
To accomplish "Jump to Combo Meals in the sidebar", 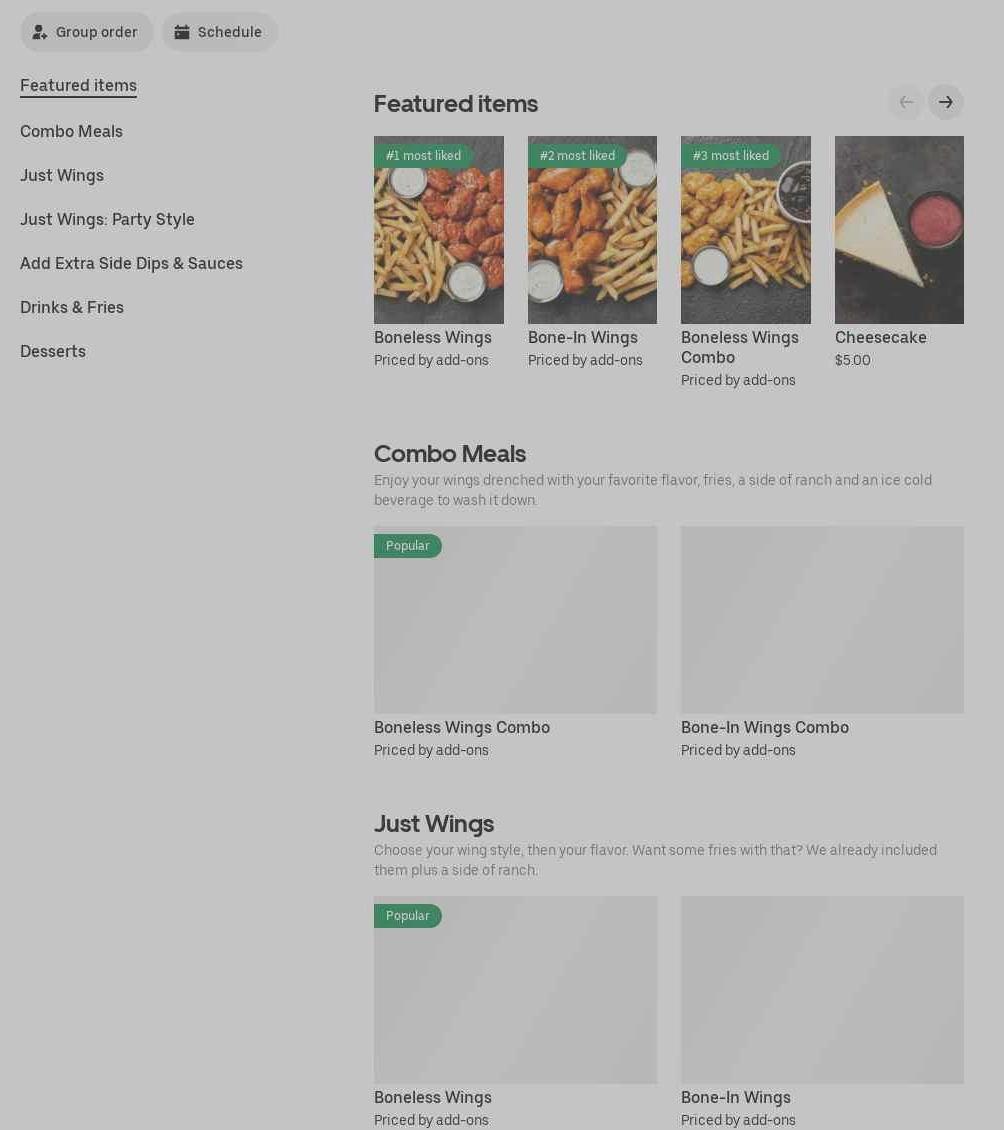I will pyautogui.click(x=71, y=131).
